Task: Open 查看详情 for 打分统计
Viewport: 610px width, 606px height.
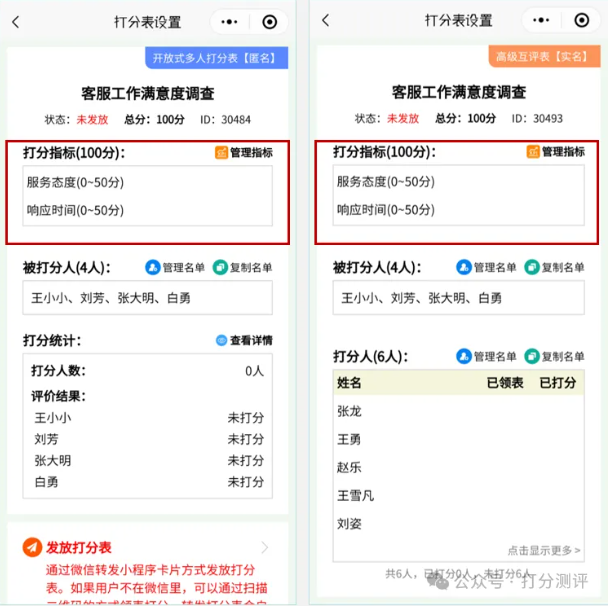Action: click(x=244, y=340)
